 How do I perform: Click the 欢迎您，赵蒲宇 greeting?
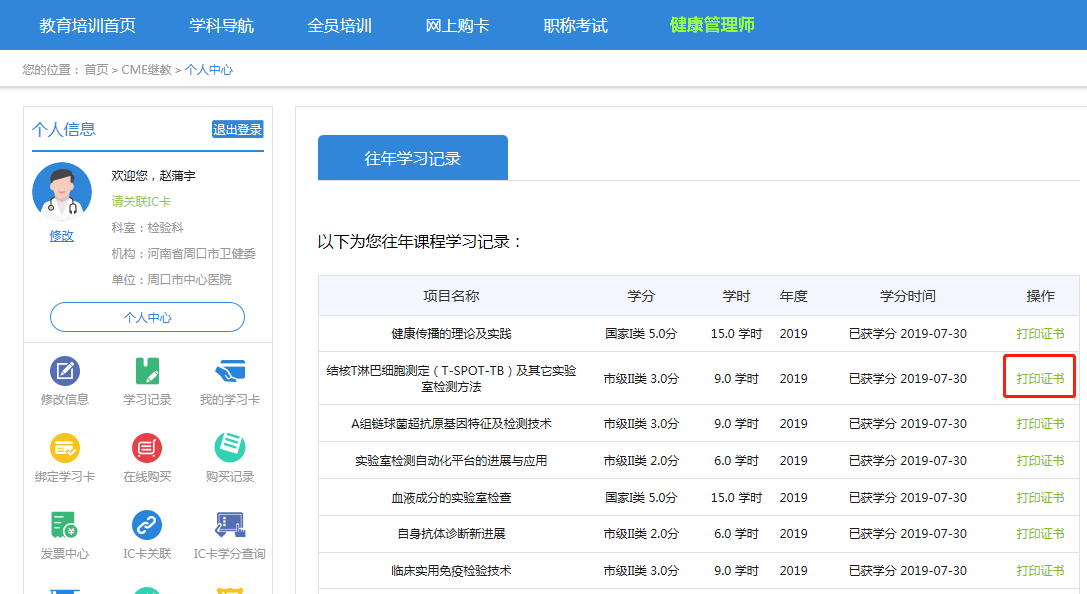[x=153, y=175]
